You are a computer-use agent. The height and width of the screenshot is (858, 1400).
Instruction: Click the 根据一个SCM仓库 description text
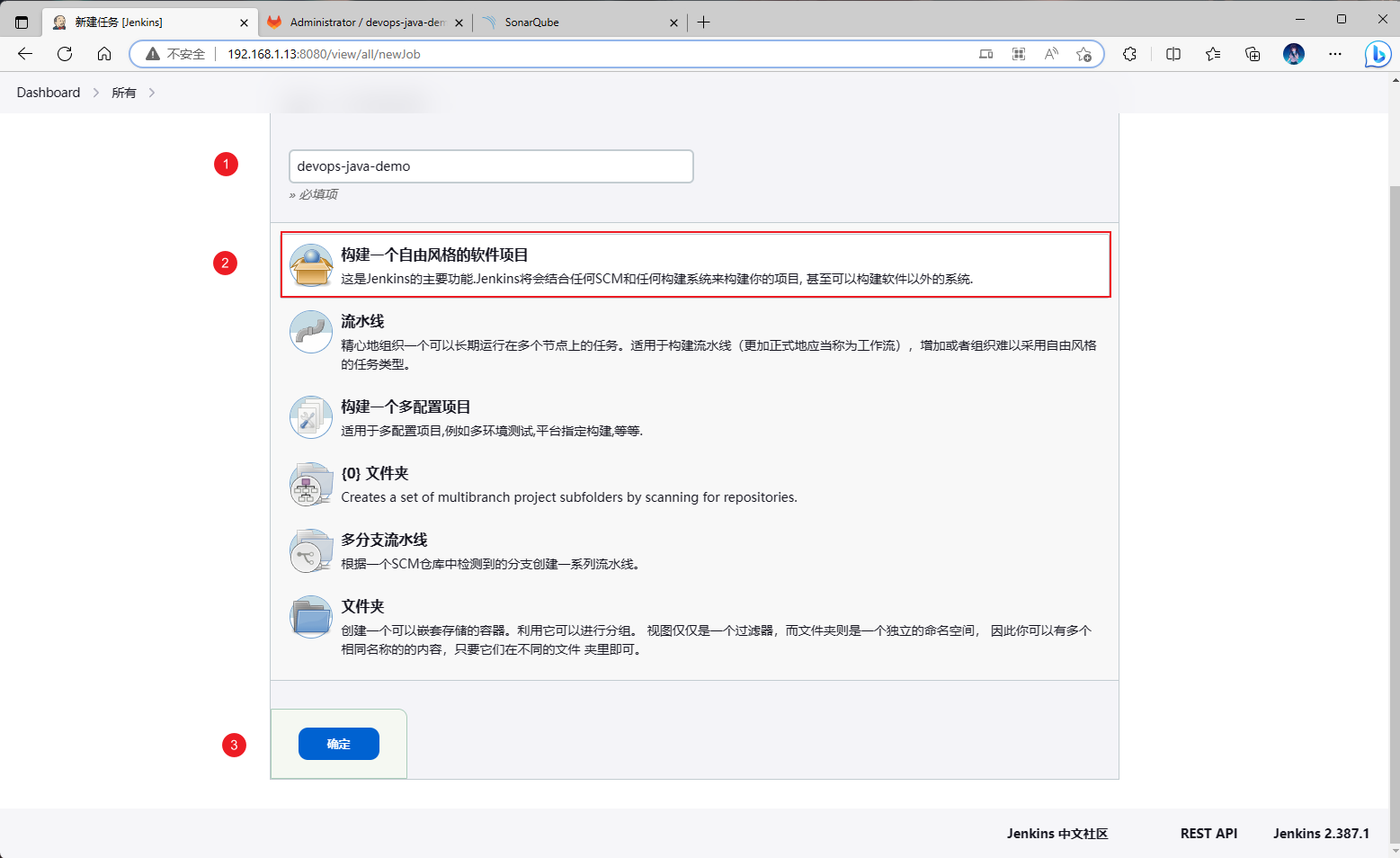(x=490, y=564)
